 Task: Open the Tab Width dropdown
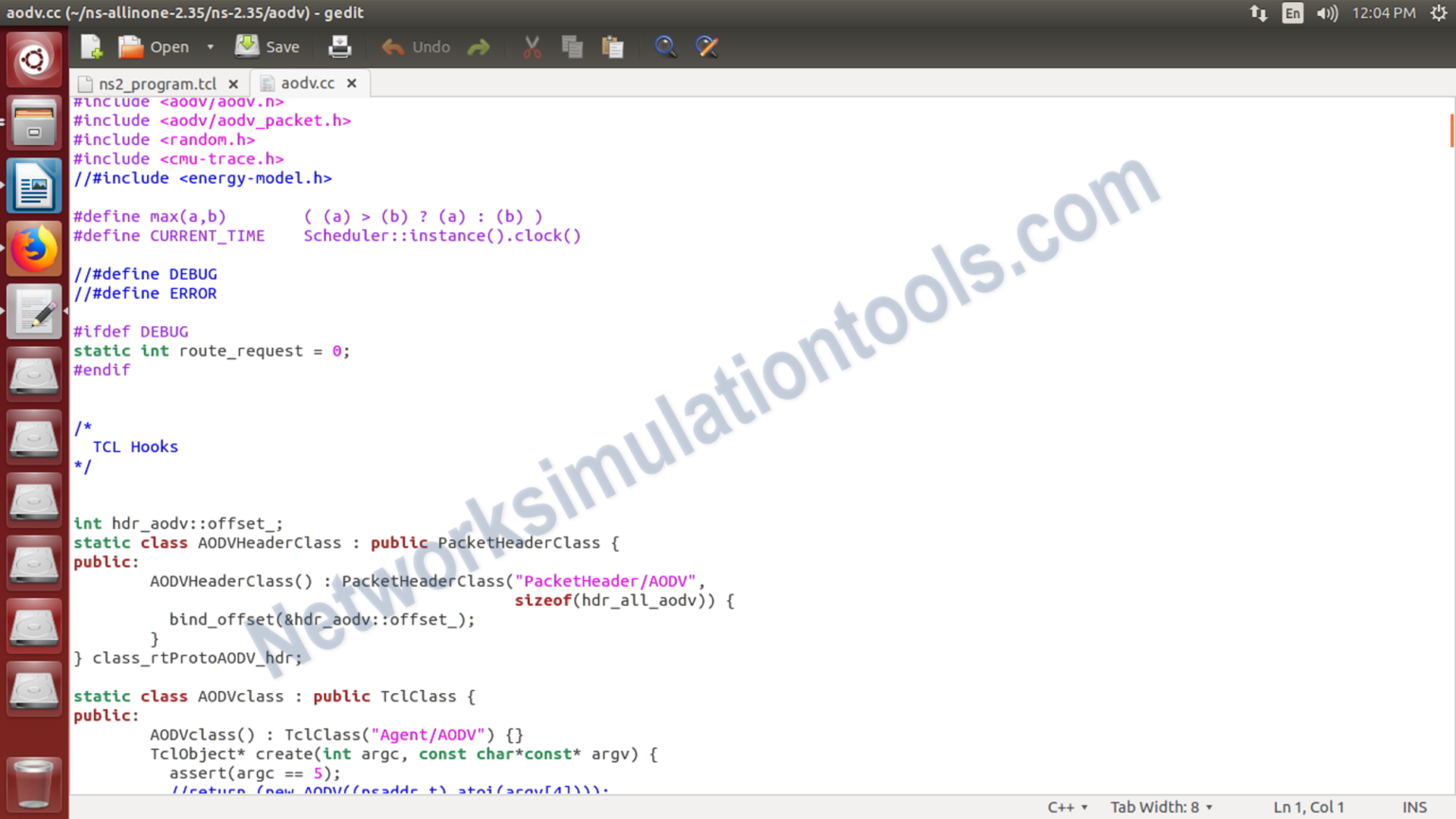(x=1160, y=807)
